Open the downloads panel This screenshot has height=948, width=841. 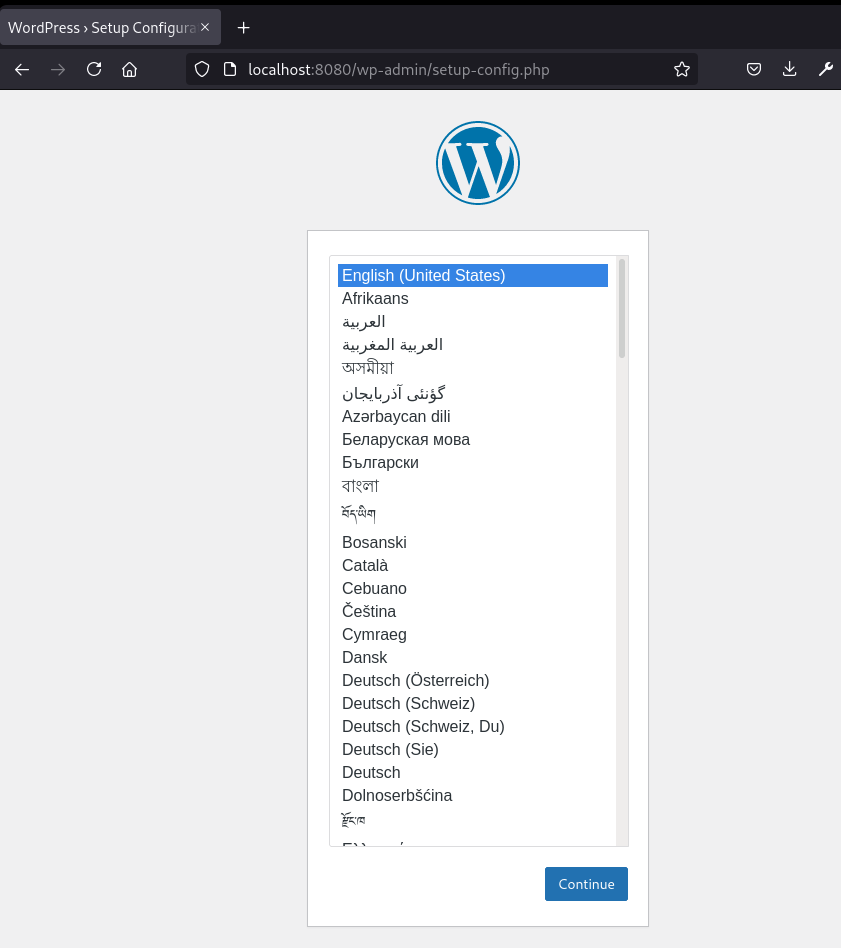point(789,70)
